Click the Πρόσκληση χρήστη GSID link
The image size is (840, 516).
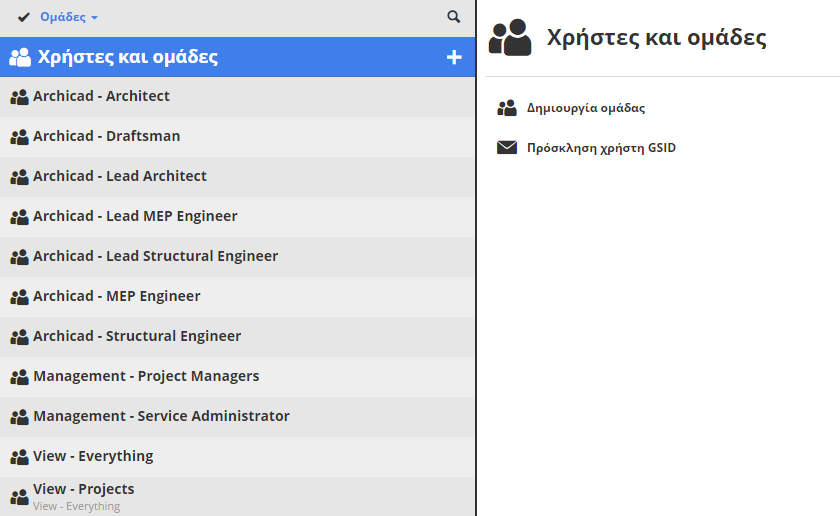point(601,148)
